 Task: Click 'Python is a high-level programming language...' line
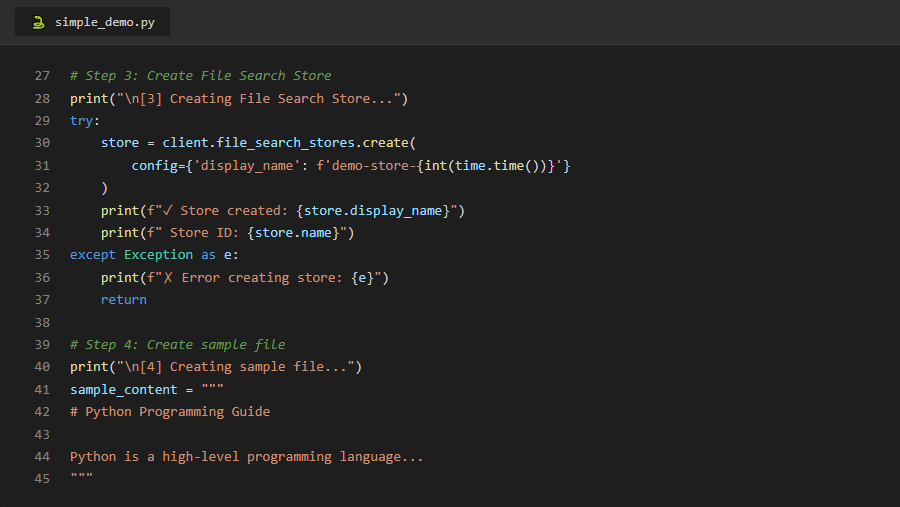point(247,457)
